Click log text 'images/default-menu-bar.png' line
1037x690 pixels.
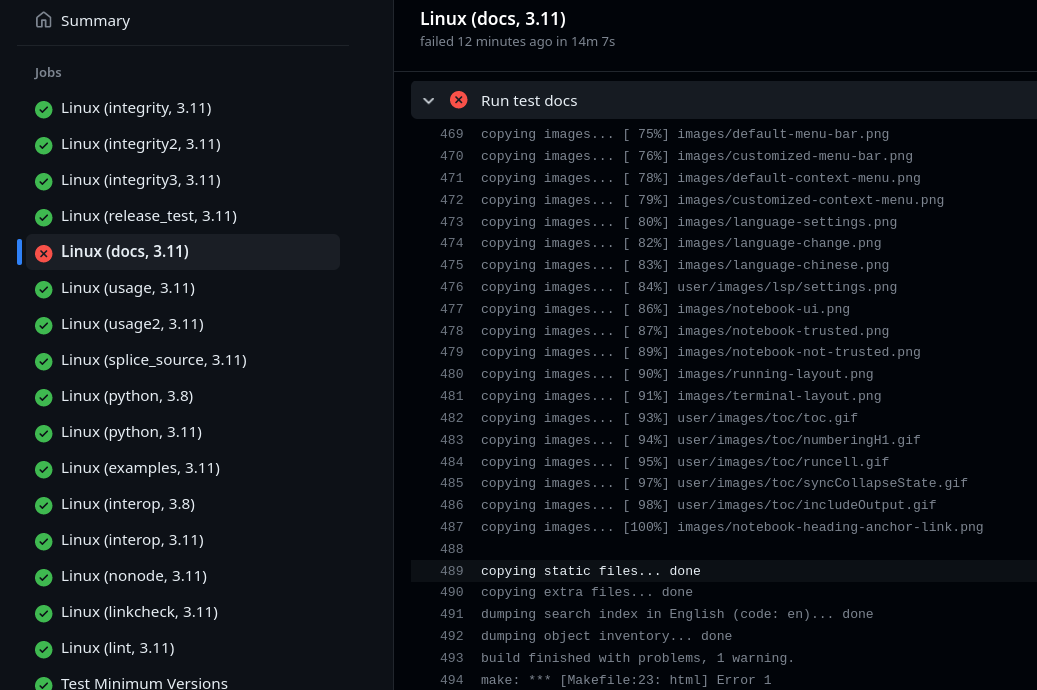[684, 134]
